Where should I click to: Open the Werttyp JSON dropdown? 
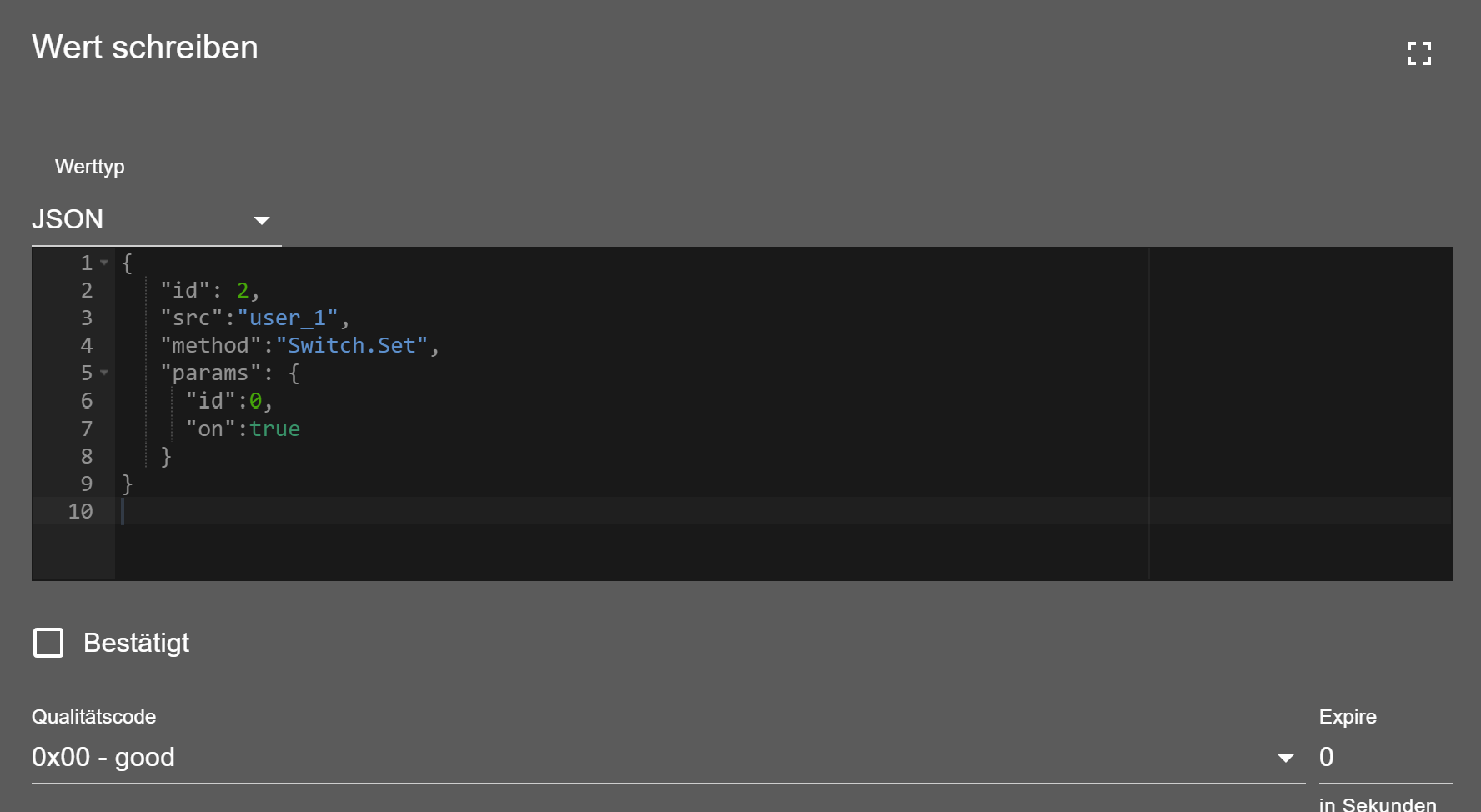[156, 219]
